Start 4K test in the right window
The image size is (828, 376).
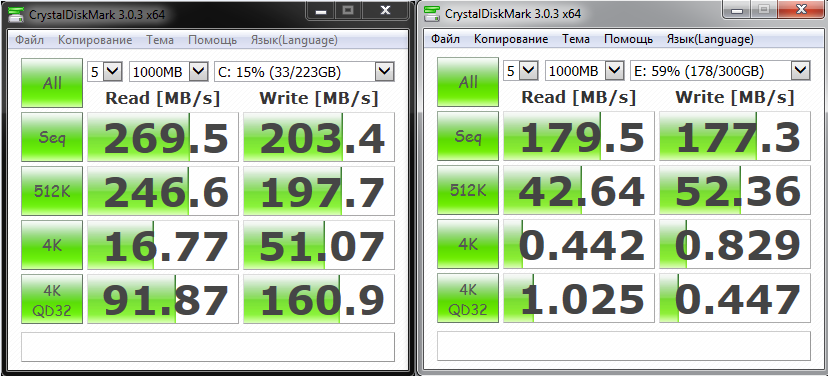point(468,244)
